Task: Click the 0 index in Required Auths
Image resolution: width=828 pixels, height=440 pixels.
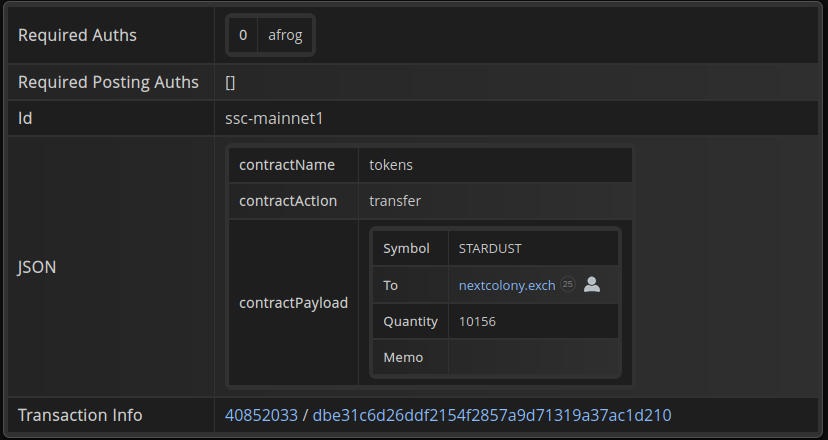Action: (243, 35)
